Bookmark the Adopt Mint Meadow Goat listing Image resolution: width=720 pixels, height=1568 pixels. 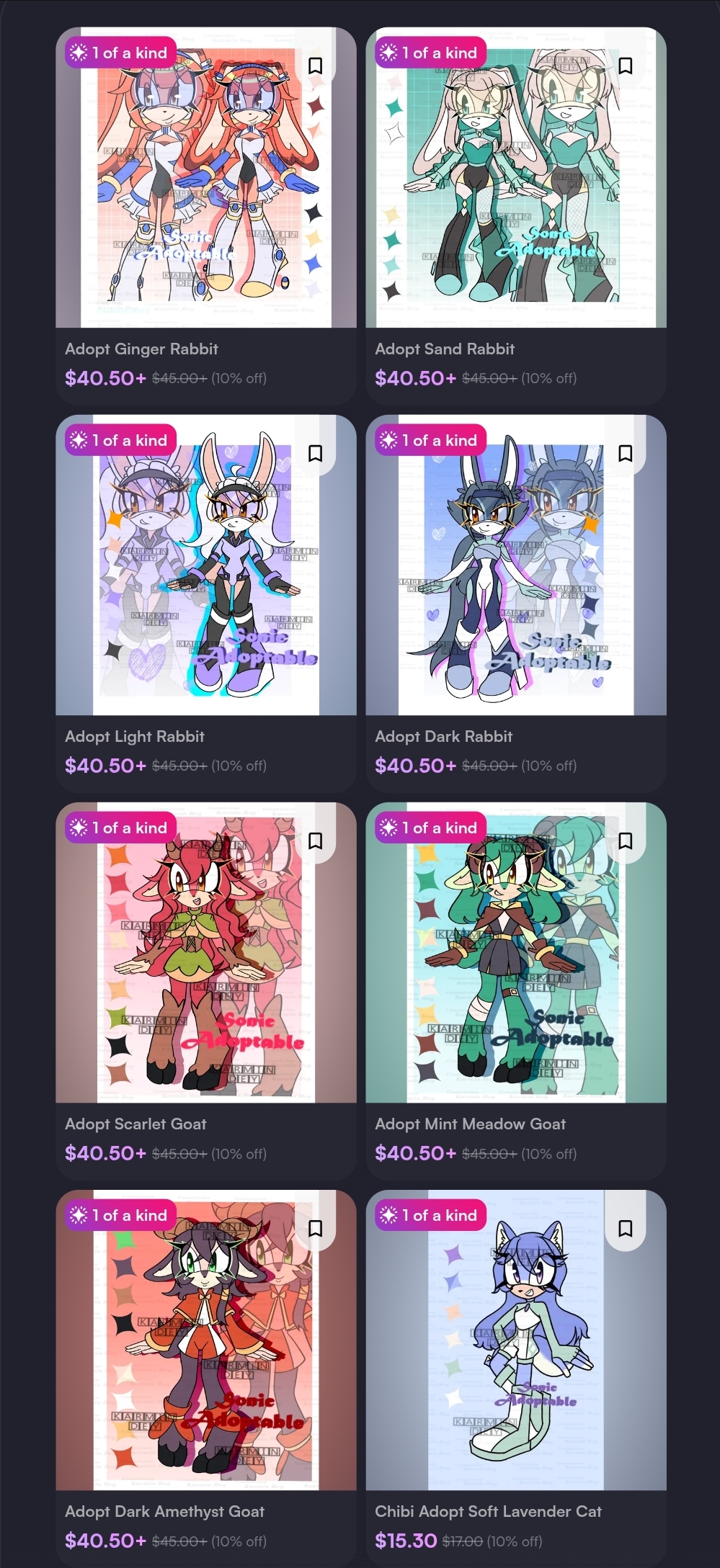click(x=625, y=841)
